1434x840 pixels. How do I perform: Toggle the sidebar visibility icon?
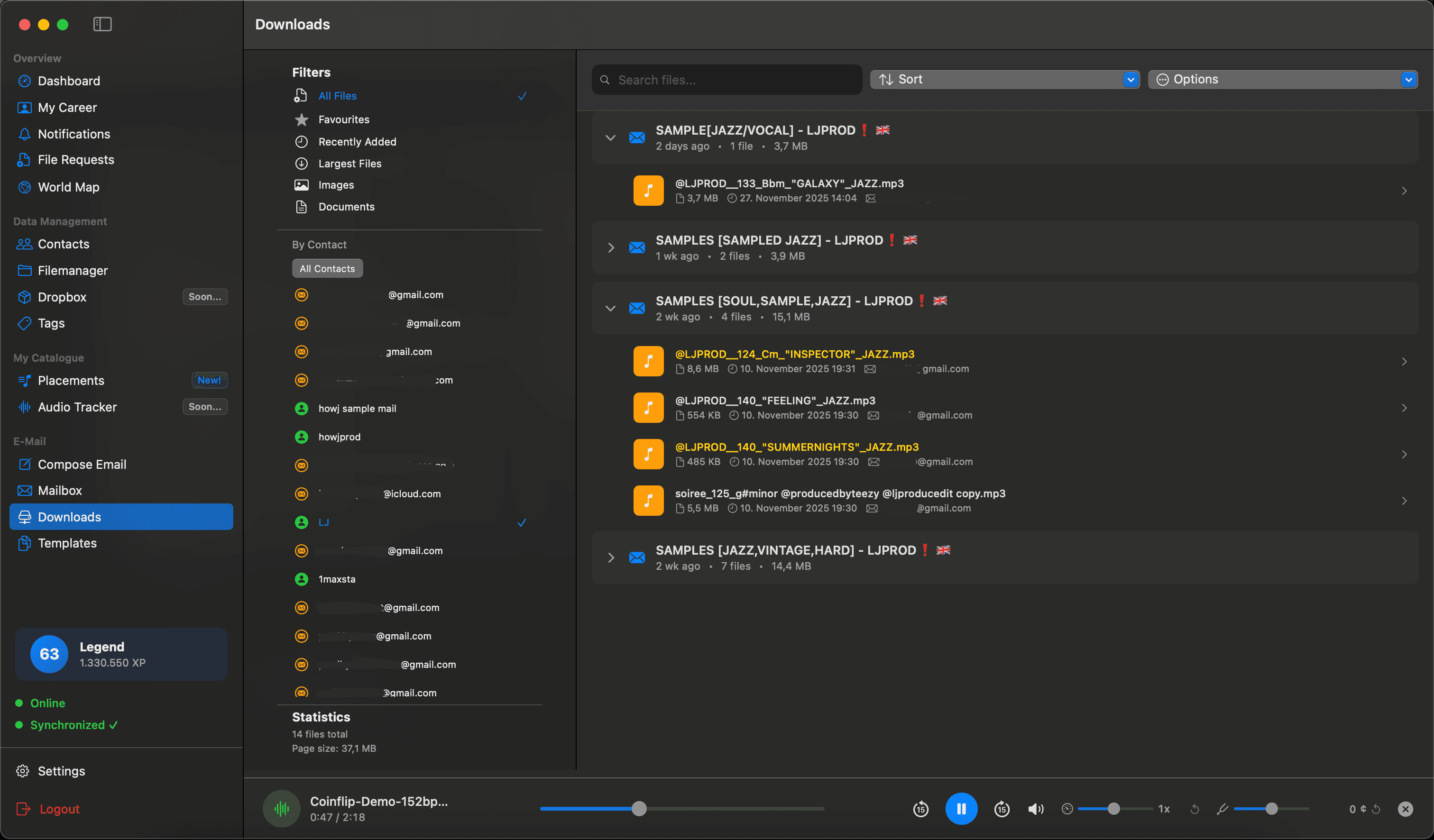pyautogui.click(x=102, y=25)
